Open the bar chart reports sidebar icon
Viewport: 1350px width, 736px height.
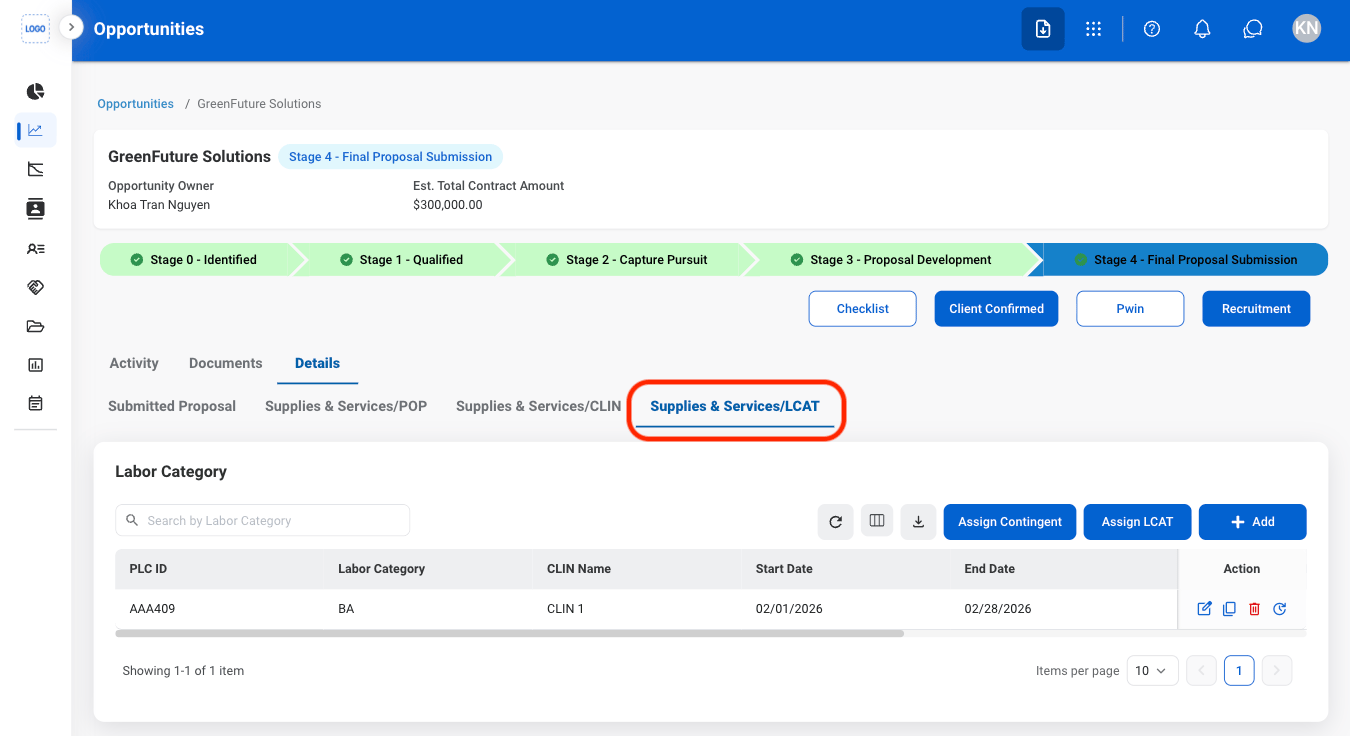click(36, 365)
